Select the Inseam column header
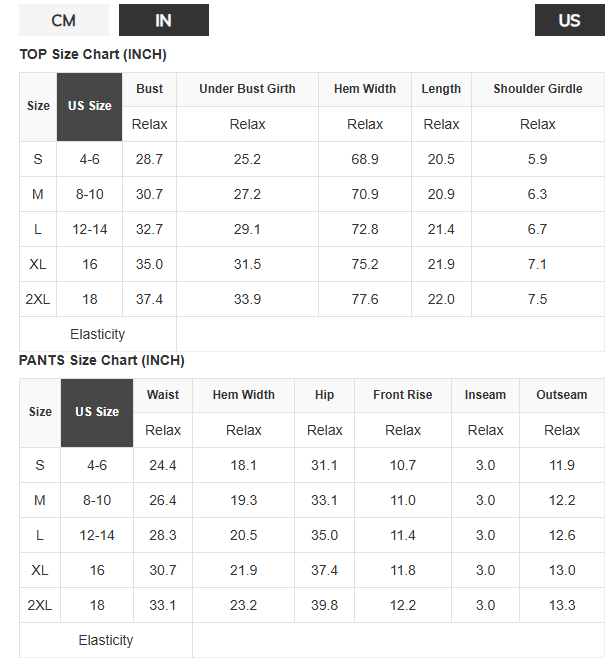 [x=485, y=395]
